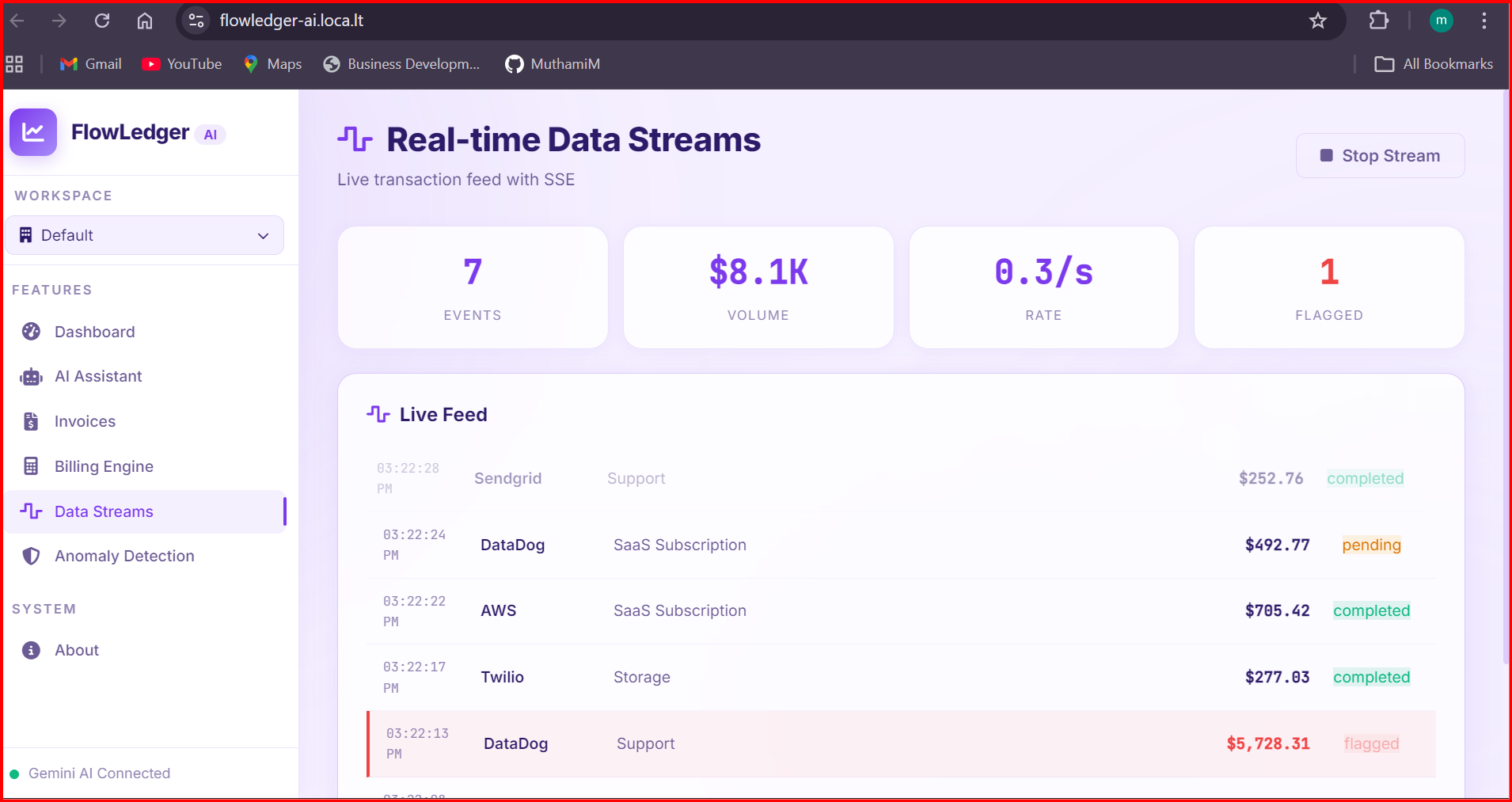Select the Sendgrid transaction name
Viewport: 1512px width, 802px height.
508,478
